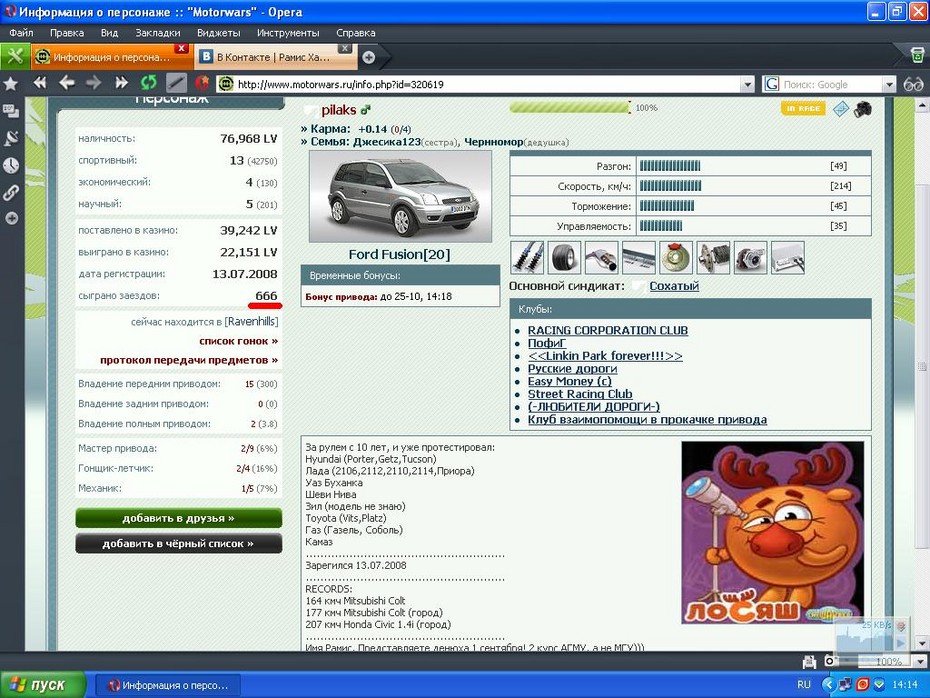Expand the address bar history dropdown

[747, 85]
